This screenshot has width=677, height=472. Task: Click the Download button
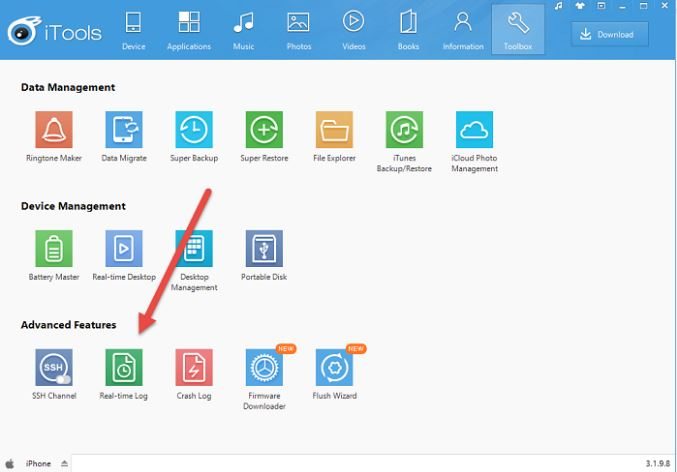(x=609, y=34)
